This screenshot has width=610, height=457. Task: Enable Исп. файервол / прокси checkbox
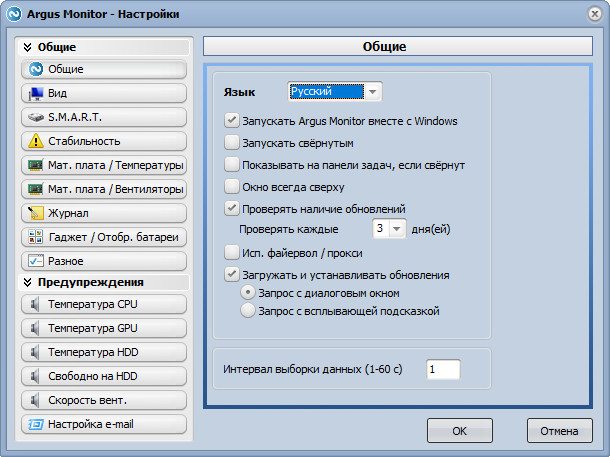(233, 252)
